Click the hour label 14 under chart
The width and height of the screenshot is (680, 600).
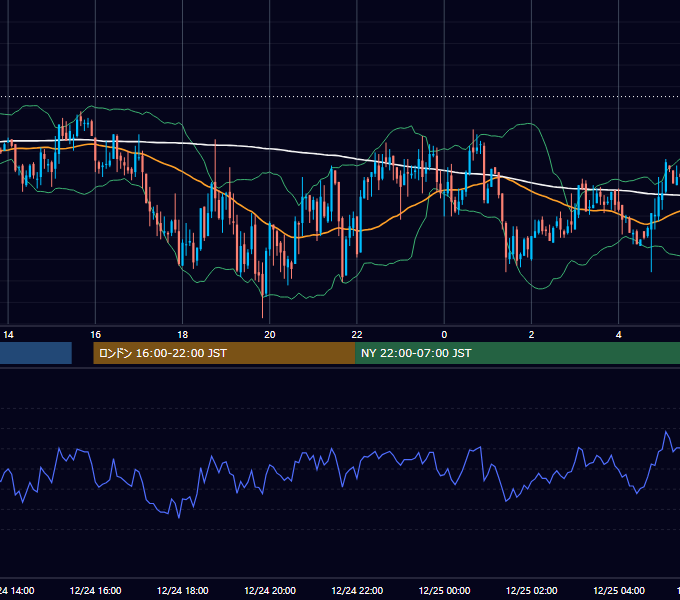[8, 335]
